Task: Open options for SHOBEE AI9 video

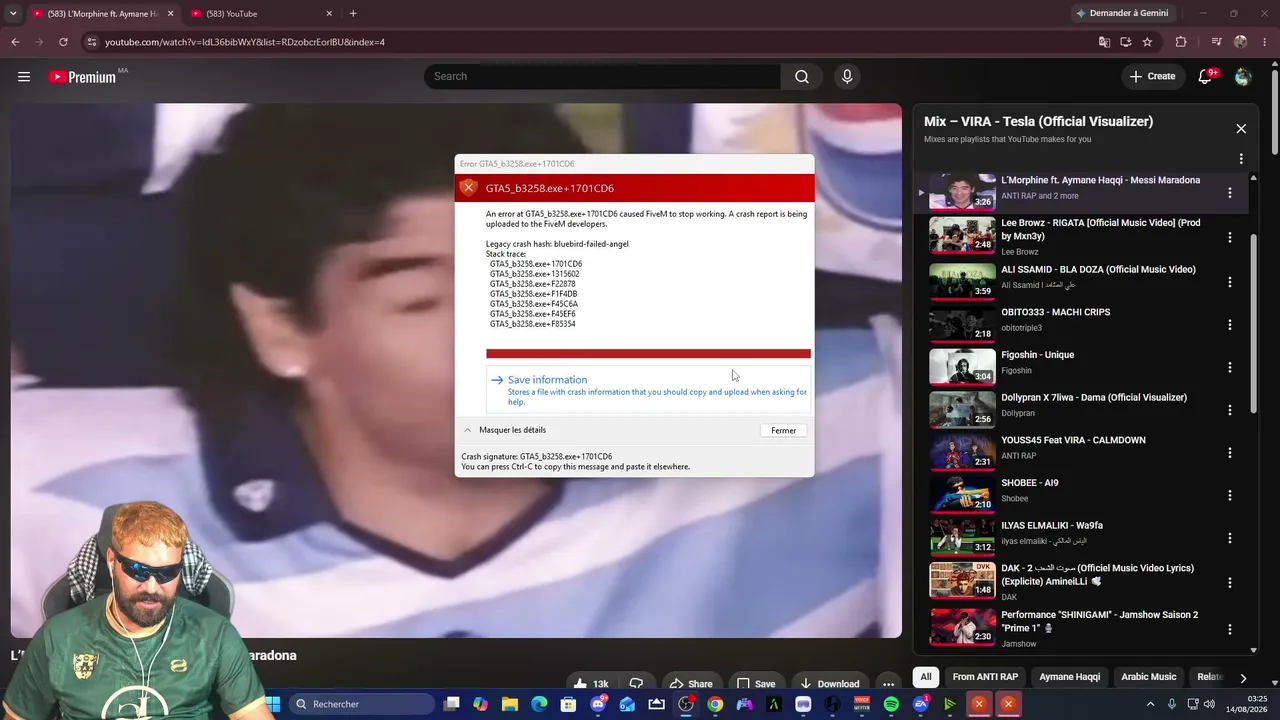Action: coord(1230,495)
